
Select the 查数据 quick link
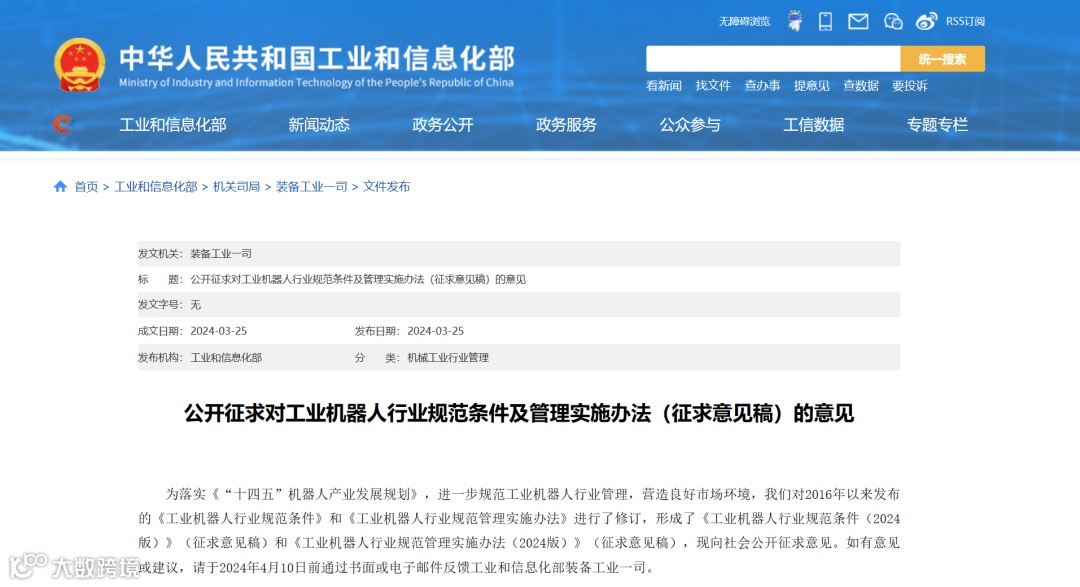coord(861,85)
